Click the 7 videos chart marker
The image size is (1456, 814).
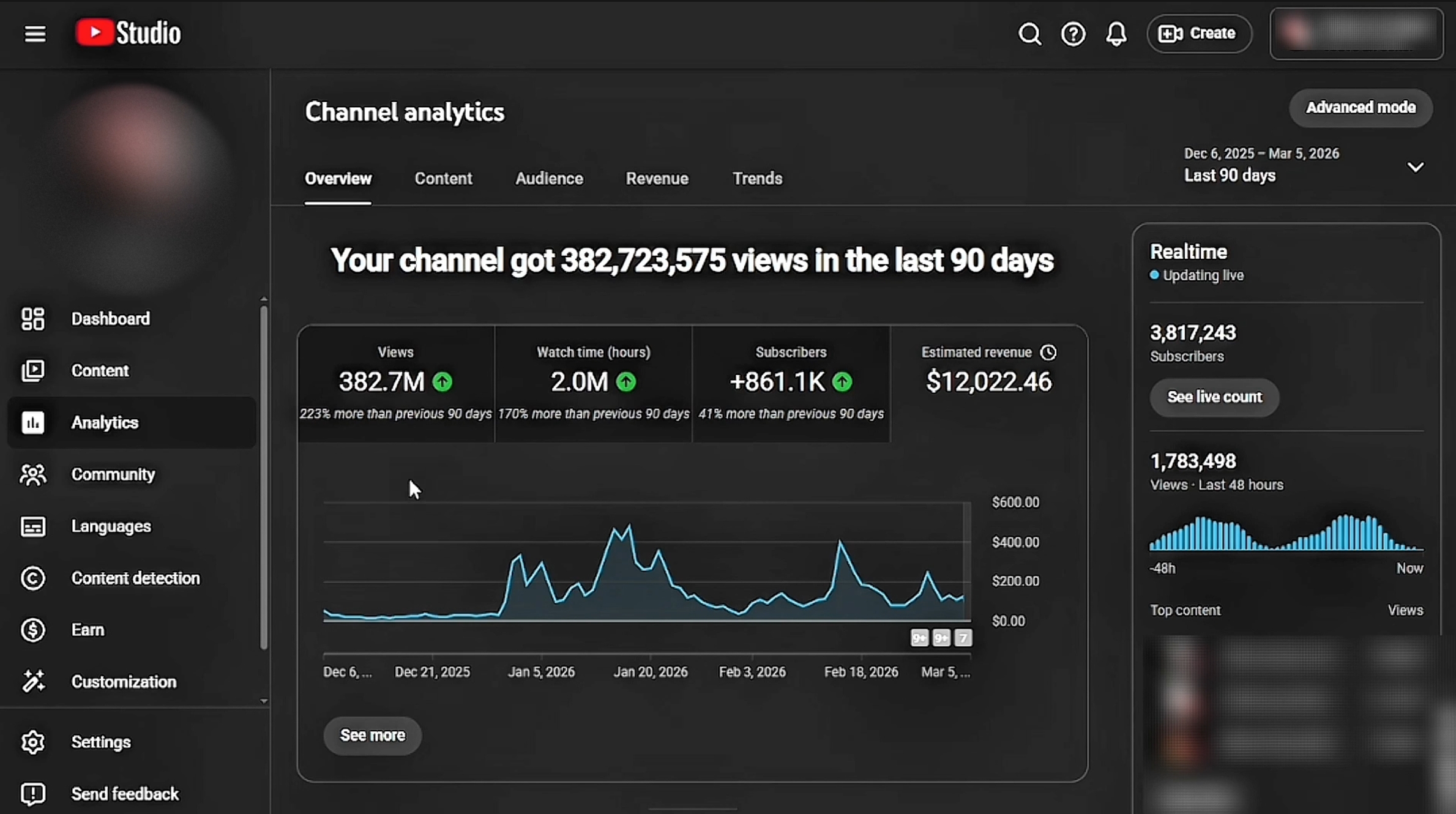point(963,638)
